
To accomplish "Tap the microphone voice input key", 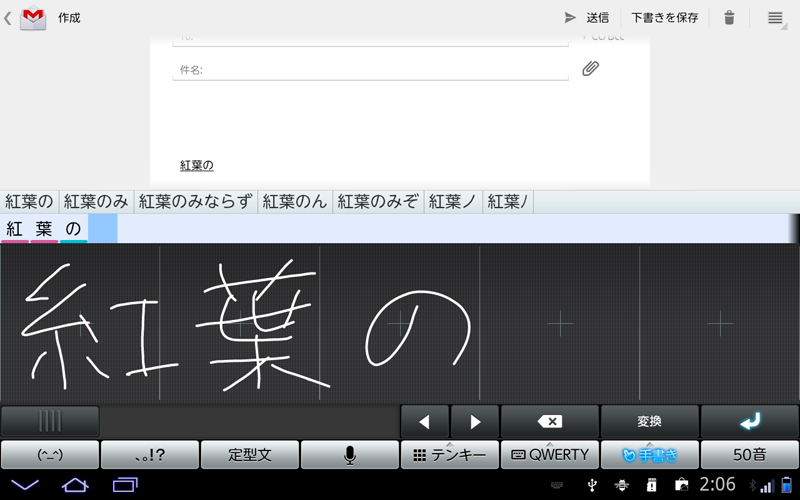I will (349, 454).
